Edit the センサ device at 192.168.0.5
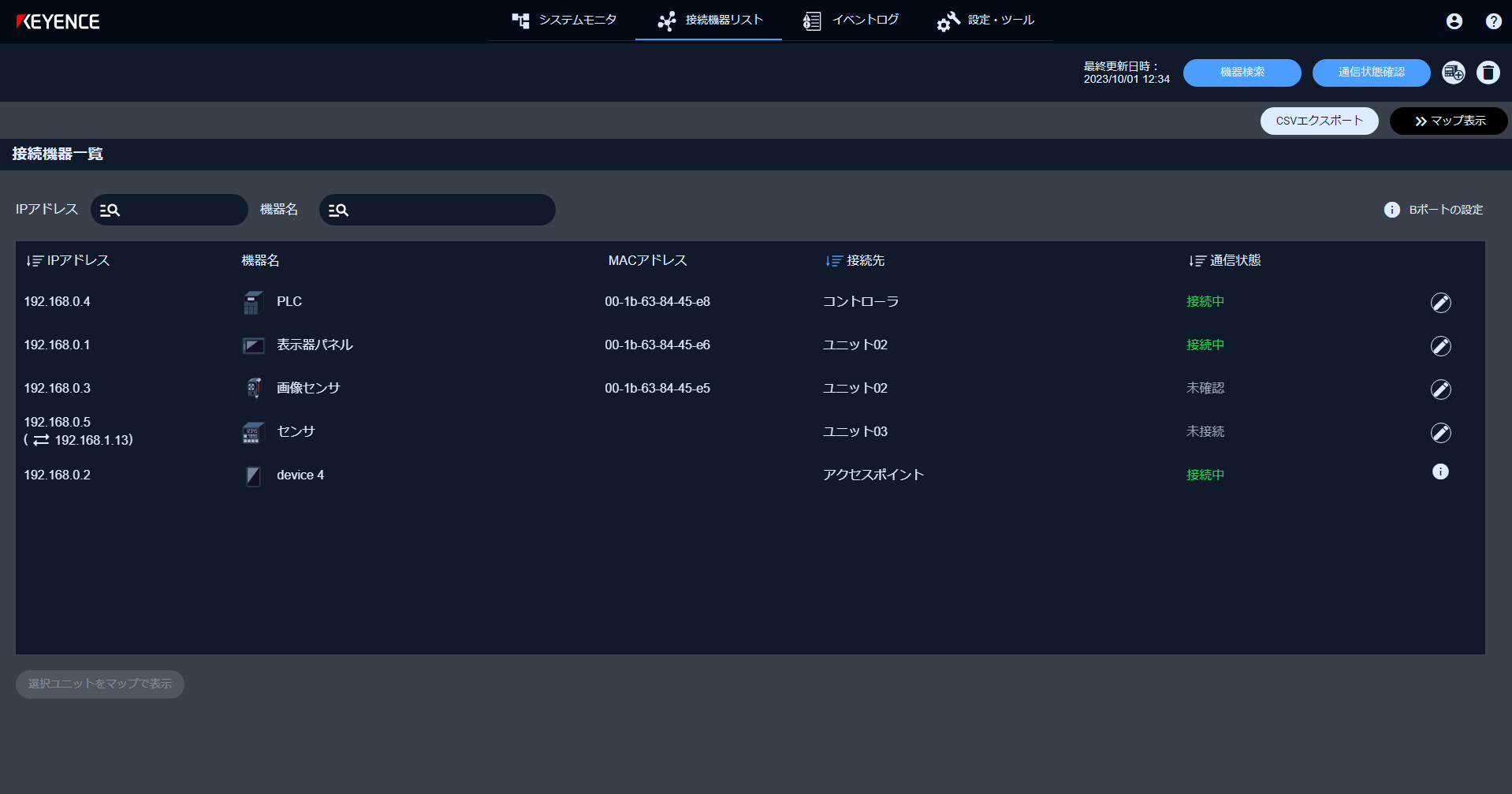 1440,433
